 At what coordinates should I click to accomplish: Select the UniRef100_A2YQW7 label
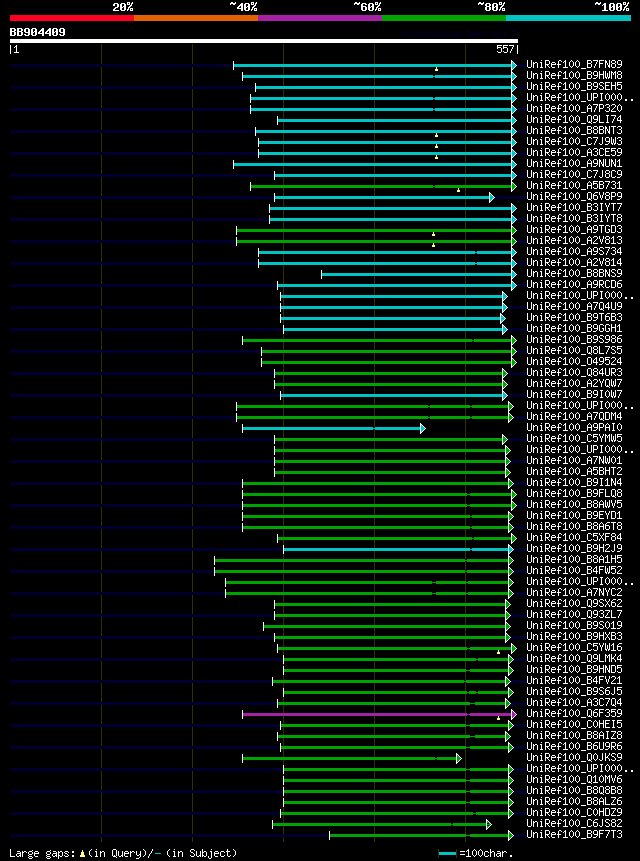point(574,383)
